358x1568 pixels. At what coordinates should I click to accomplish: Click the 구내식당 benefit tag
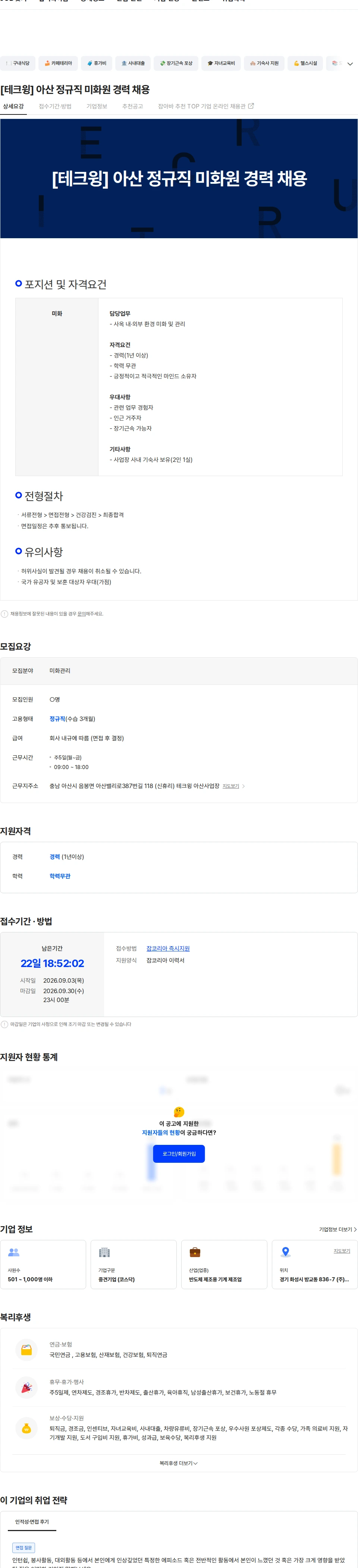click(x=18, y=63)
